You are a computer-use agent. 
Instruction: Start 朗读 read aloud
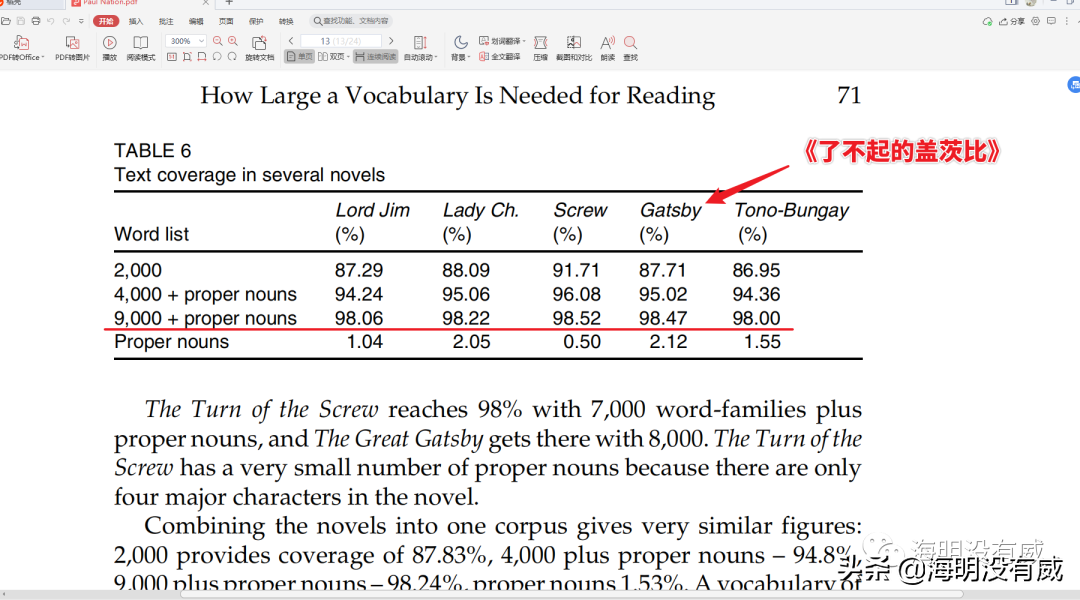(x=608, y=48)
